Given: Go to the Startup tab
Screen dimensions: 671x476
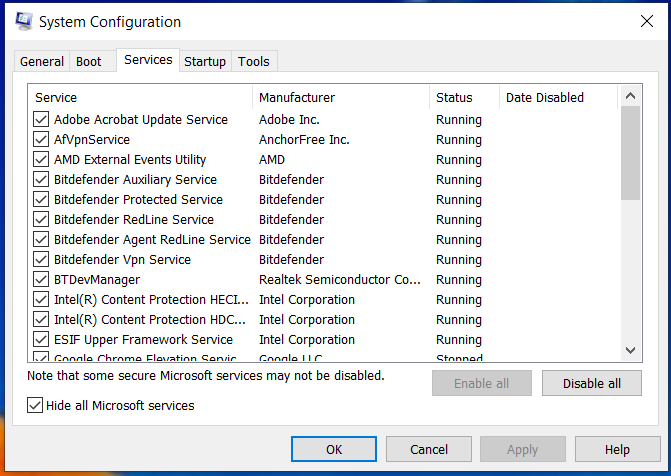Looking at the screenshot, I should coord(205,62).
